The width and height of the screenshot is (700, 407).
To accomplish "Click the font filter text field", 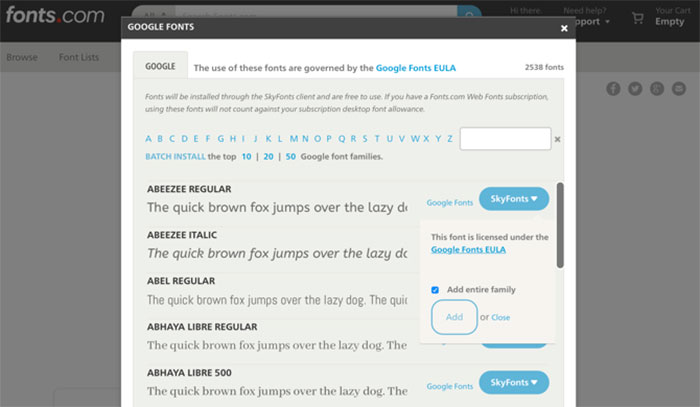I will point(505,139).
